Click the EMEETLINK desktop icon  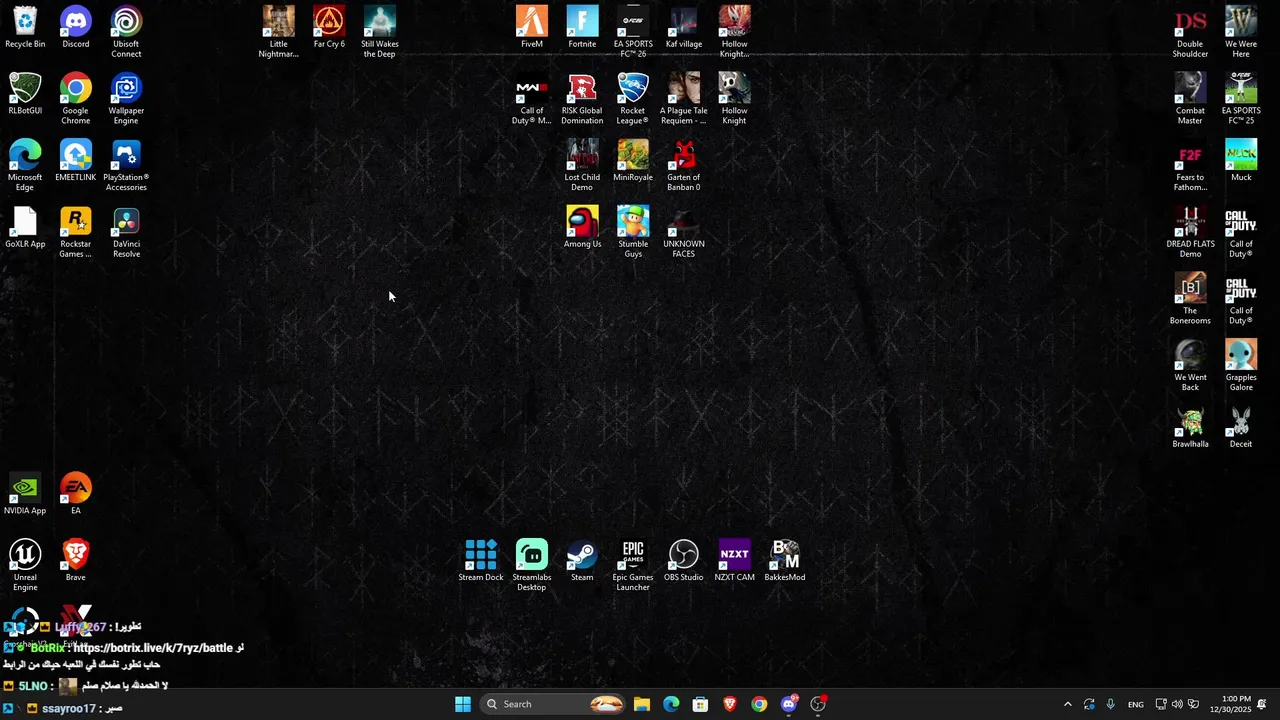[x=76, y=161]
